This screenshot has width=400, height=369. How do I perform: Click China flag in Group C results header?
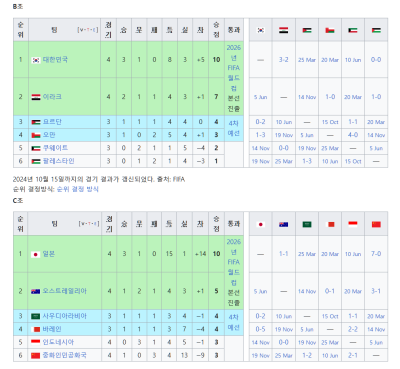pyautogui.click(x=376, y=224)
